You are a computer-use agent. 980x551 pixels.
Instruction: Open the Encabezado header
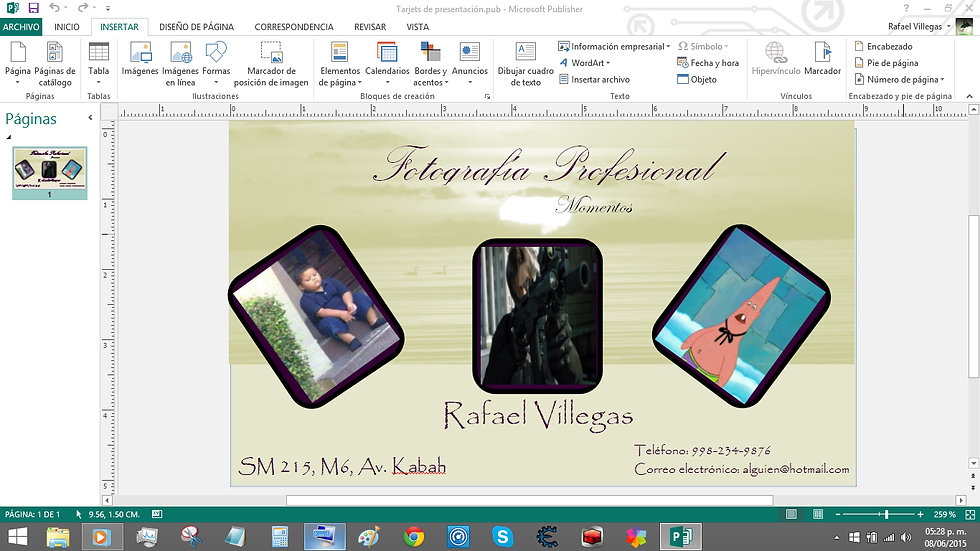[x=883, y=46]
